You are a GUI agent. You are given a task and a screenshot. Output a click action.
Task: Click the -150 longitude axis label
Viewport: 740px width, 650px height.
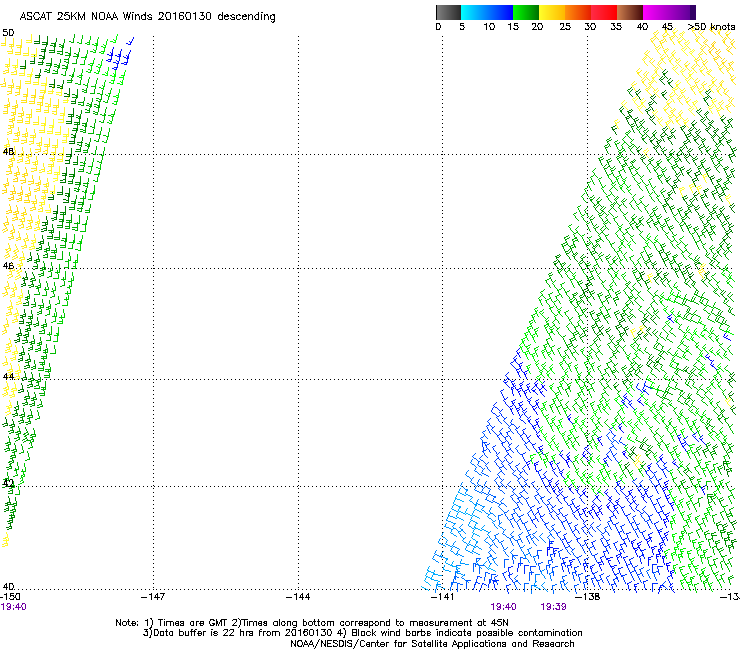[x=10, y=597]
